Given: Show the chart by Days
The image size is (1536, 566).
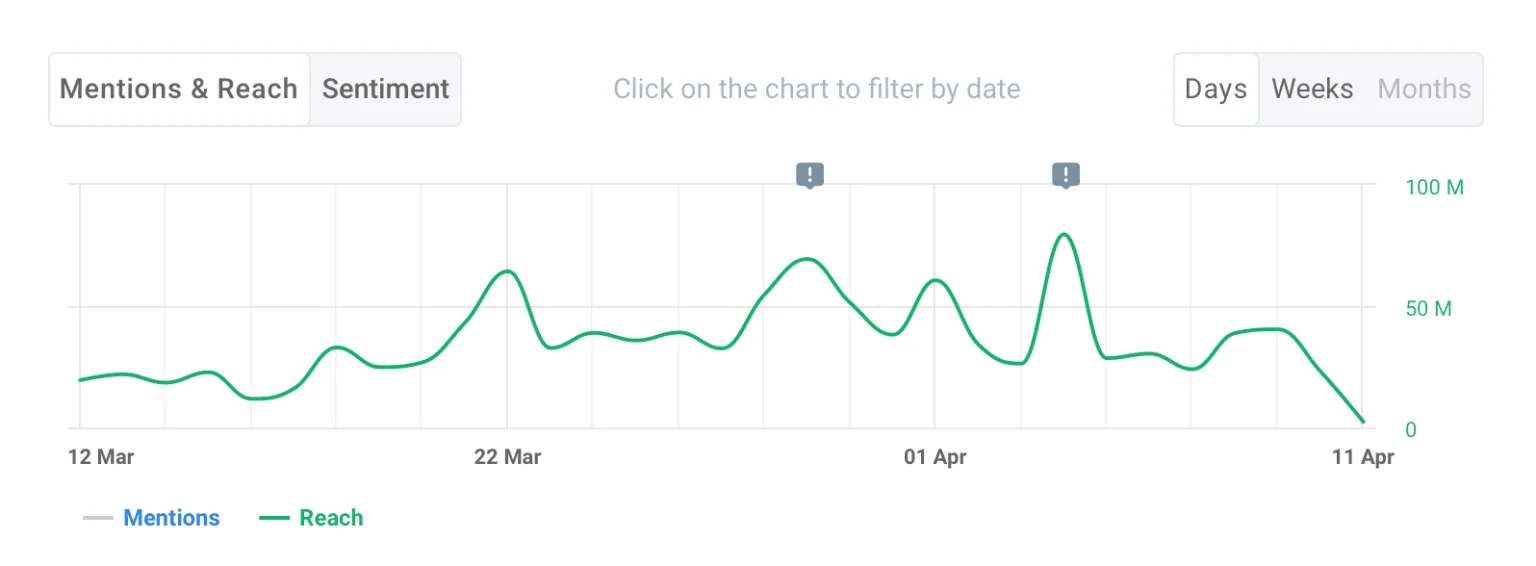Looking at the screenshot, I should point(1215,89).
